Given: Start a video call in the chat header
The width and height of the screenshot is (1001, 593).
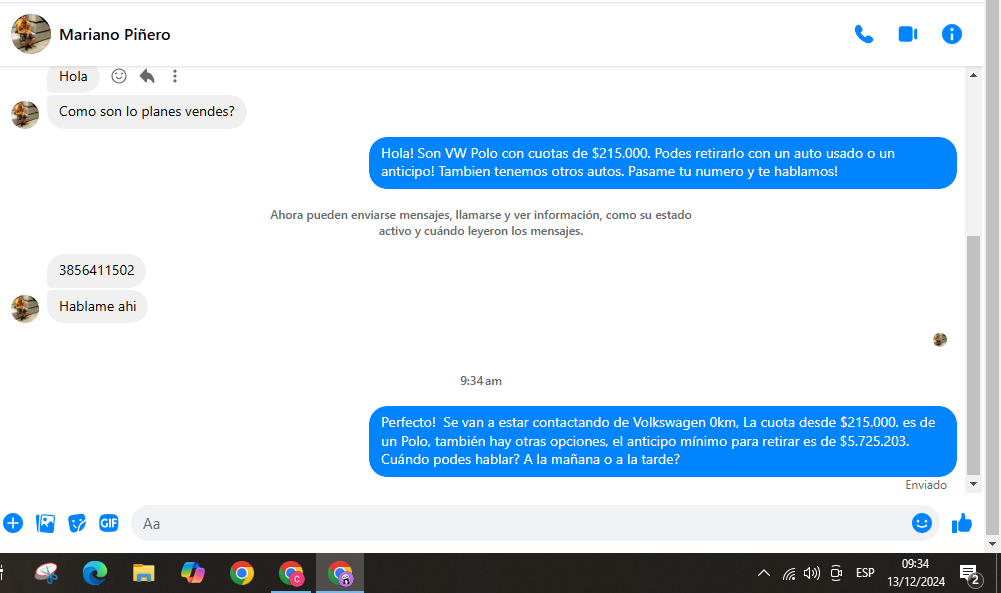Looking at the screenshot, I should tap(908, 34).
